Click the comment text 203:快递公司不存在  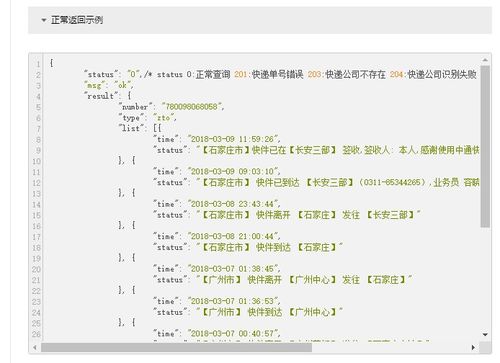(x=346, y=74)
